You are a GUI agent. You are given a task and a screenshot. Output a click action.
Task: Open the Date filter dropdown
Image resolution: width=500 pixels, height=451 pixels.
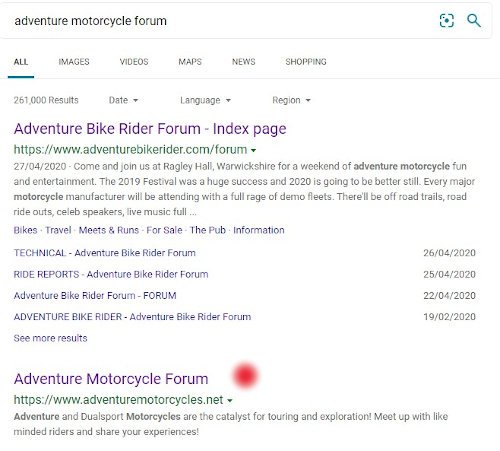[x=123, y=100]
